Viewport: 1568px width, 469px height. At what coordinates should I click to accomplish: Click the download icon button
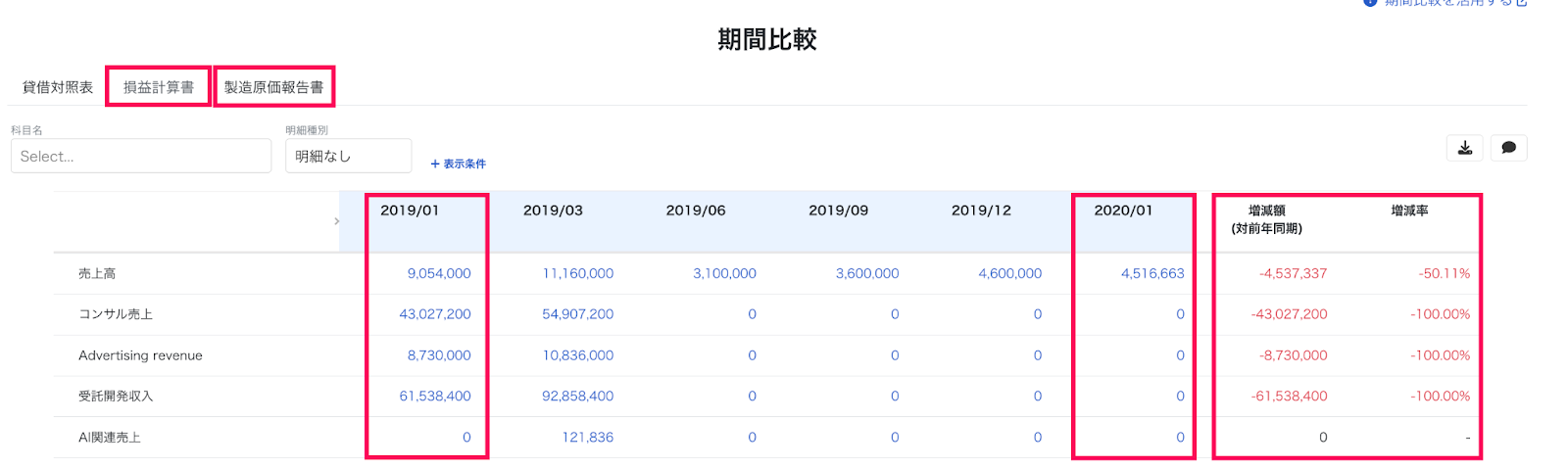[x=1464, y=148]
